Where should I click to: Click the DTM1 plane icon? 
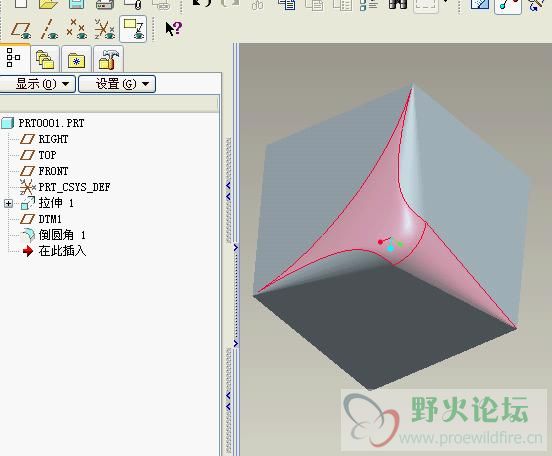27,219
